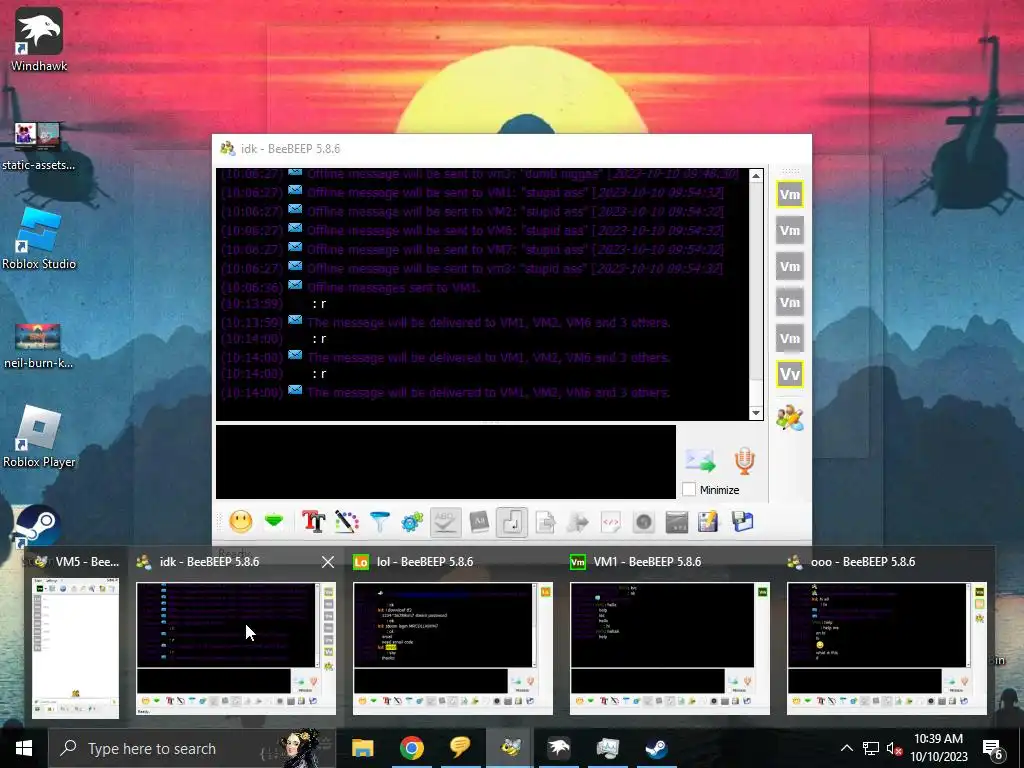Viewport: 1024px width, 768px height.
Task: Enable the Minimize checkbox
Action: point(689,489)
